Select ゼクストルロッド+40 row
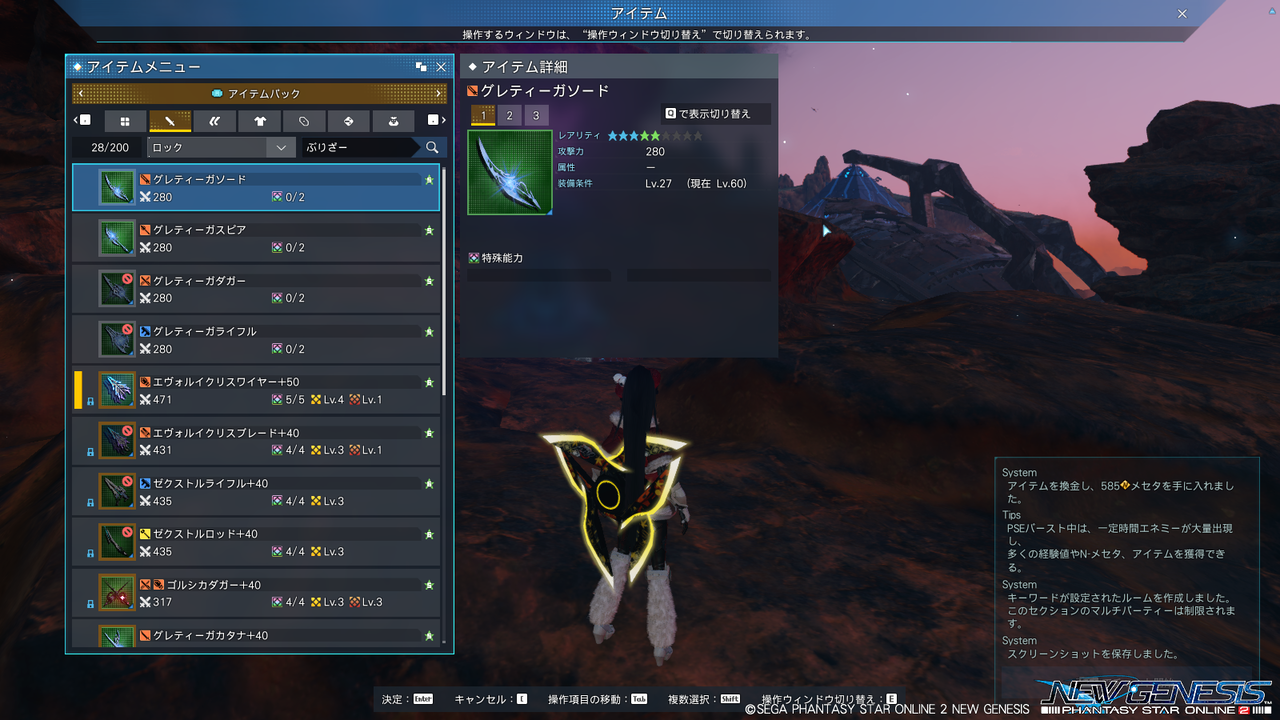Viewport: 1280px width, 720px height. (256, 542)
